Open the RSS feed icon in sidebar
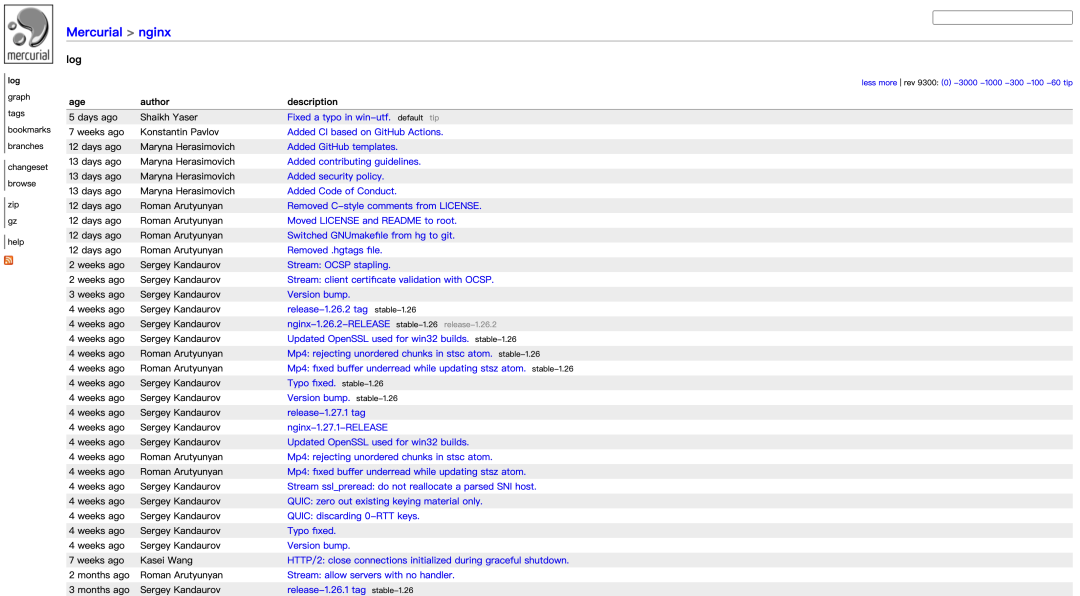Viewport: 1080px width, 596px height. pos(9,260)
